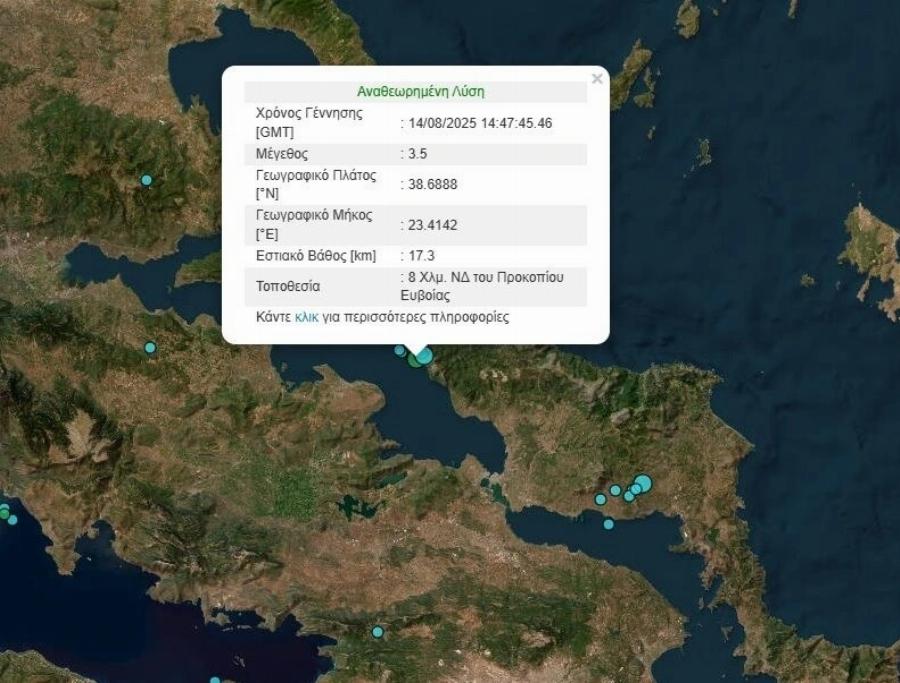Click the Αναθεωρημένη Λύση header

pos(420,90)
